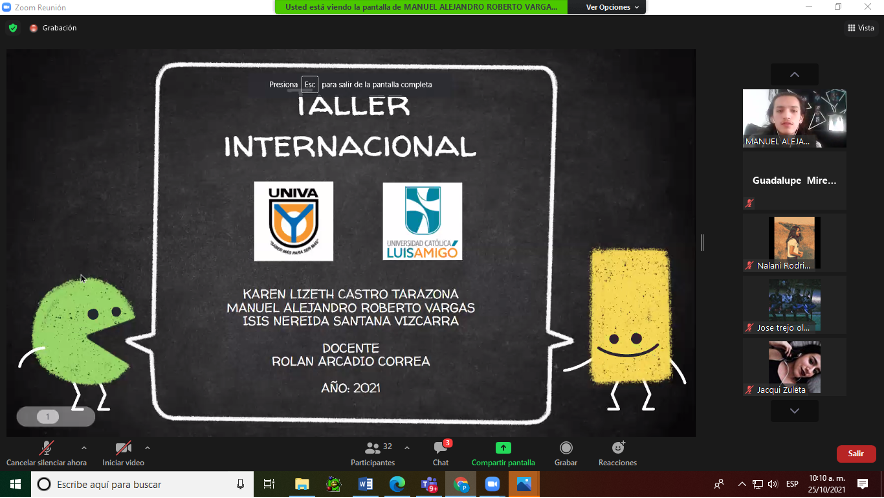Image resolution: width=884 pixels, height=498 pixels.
Task: Expand participants options arrow
Action: click(x=407, y=448)
